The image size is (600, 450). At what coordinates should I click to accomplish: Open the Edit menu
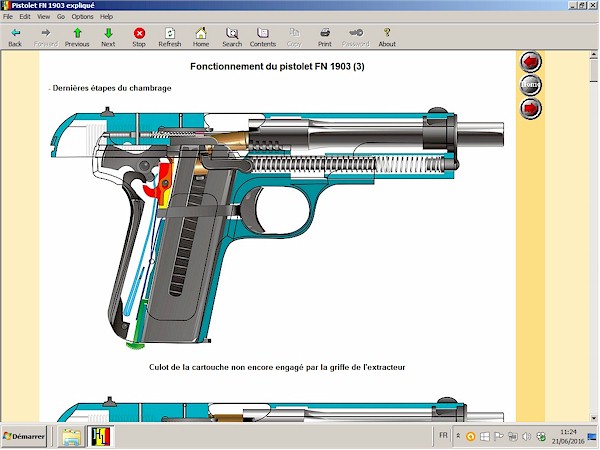25,16
